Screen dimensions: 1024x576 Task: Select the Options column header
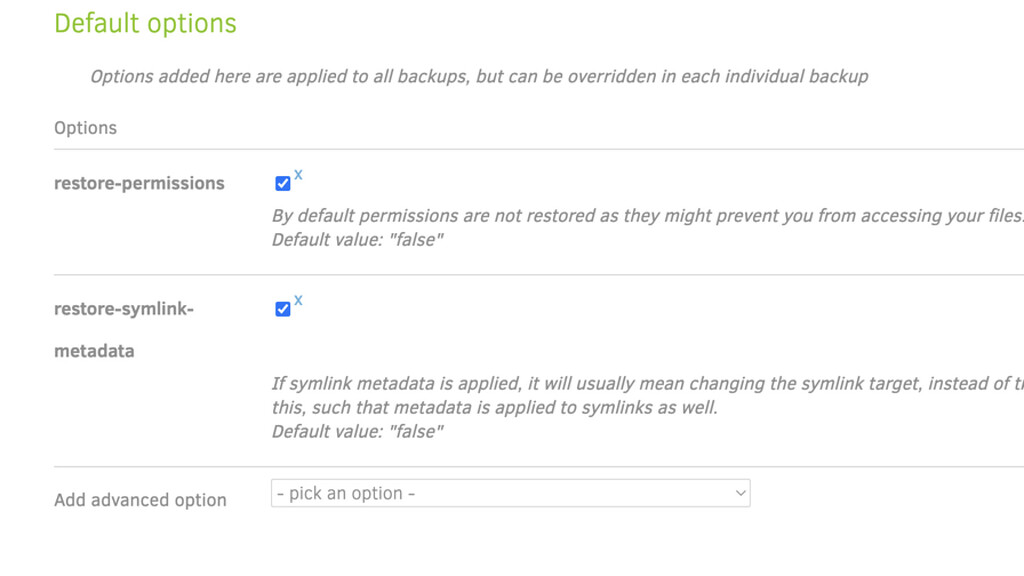(x=86, y=127)
